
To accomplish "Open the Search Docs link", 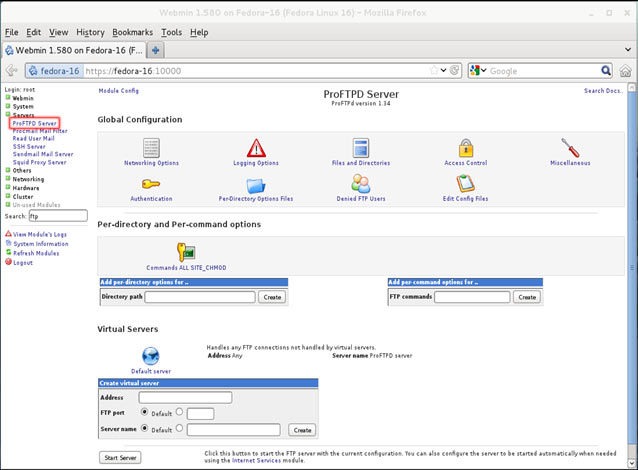I will 603,91.
